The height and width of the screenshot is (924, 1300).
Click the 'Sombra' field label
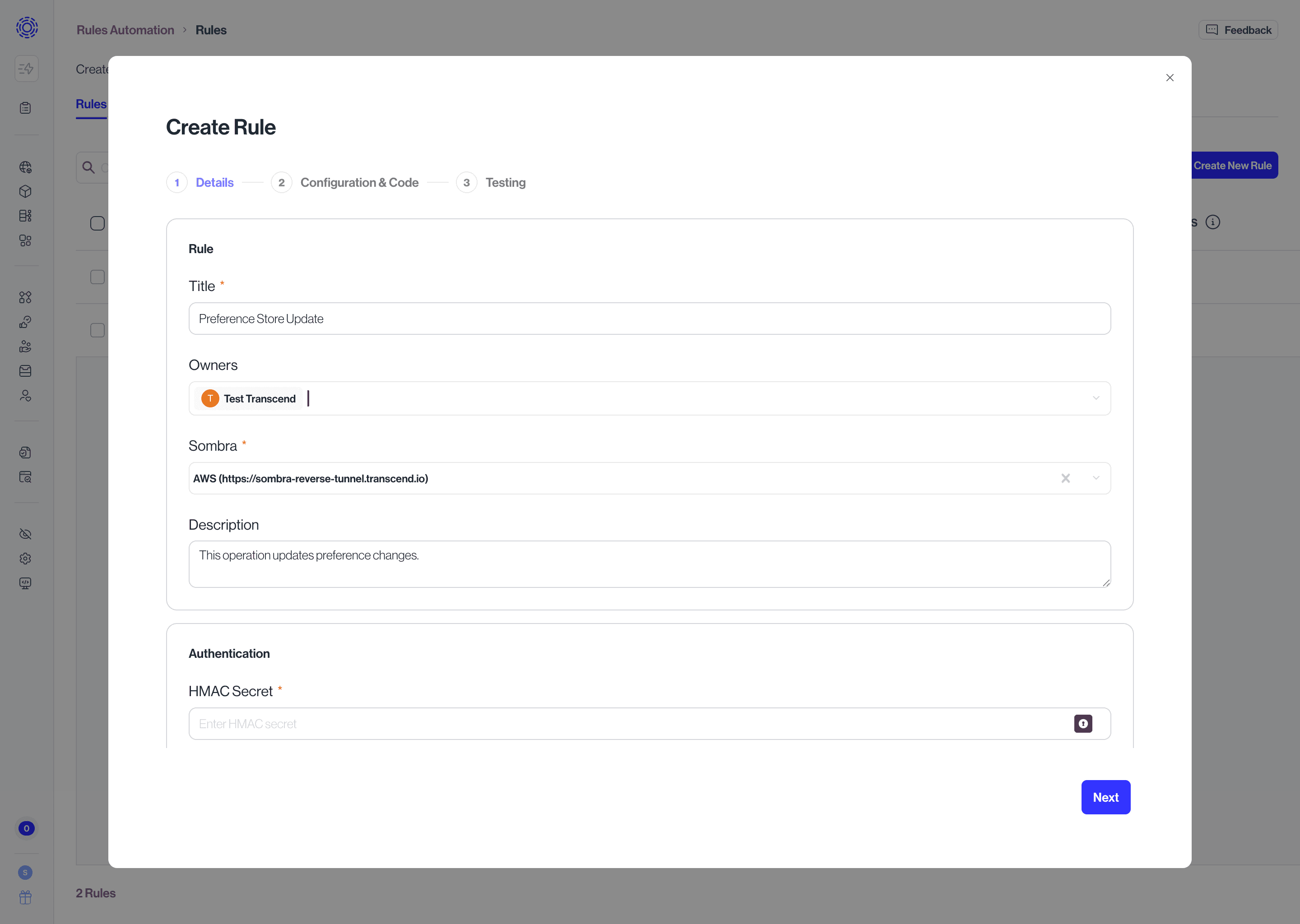click(x=213, y=446)
